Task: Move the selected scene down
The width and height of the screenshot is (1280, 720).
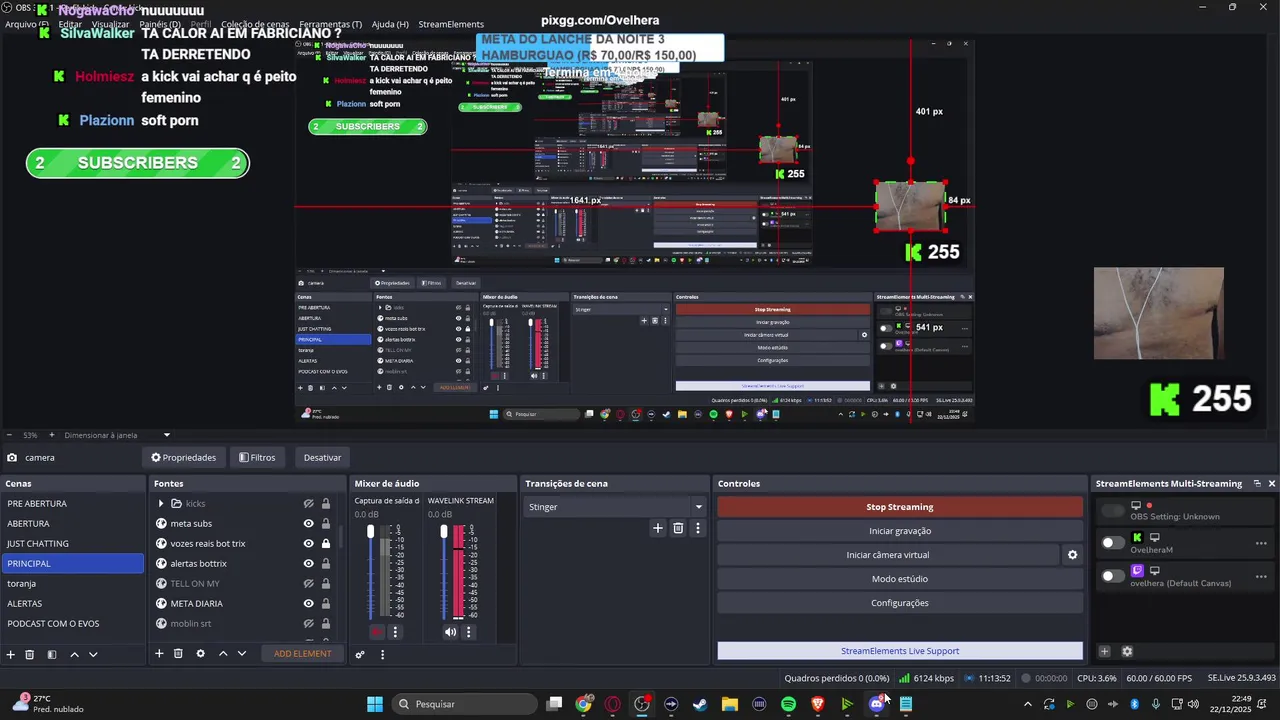Action: [93, 654]
